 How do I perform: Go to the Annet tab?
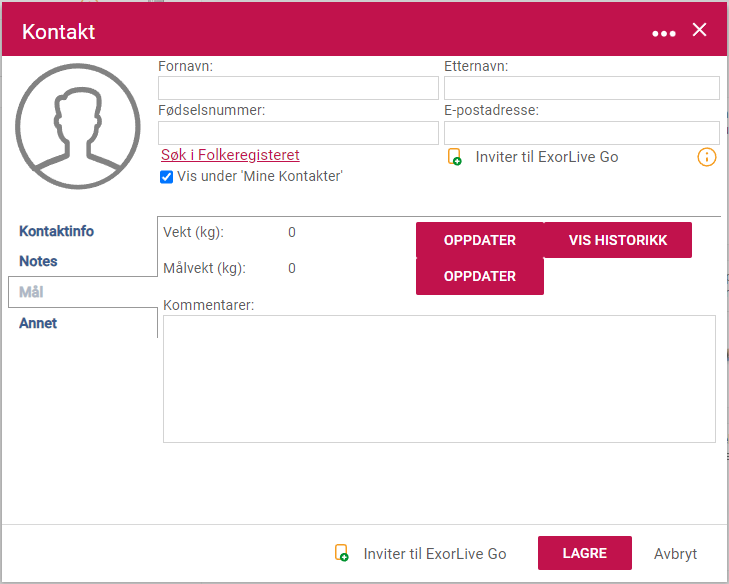[38, 323]
